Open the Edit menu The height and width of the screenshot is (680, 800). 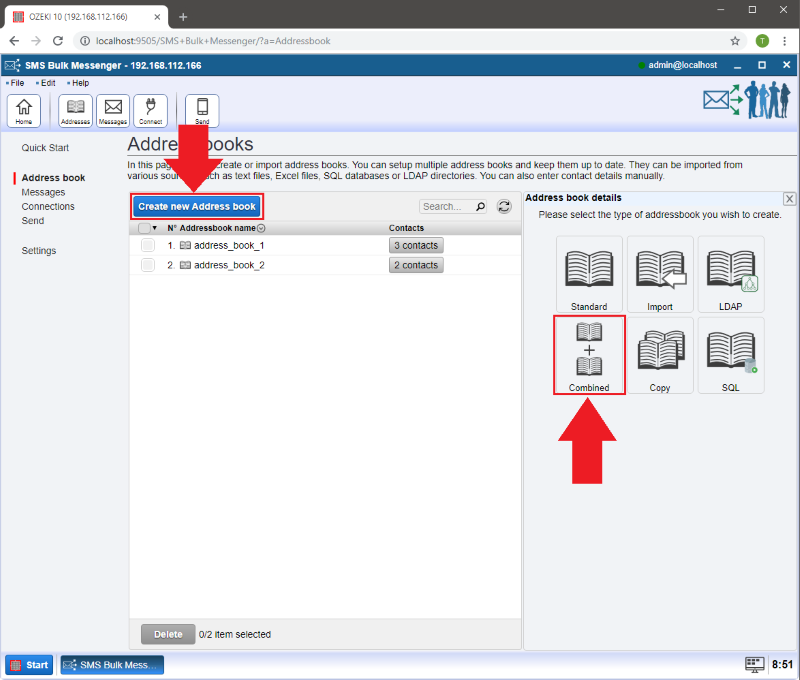coord(48,83)
